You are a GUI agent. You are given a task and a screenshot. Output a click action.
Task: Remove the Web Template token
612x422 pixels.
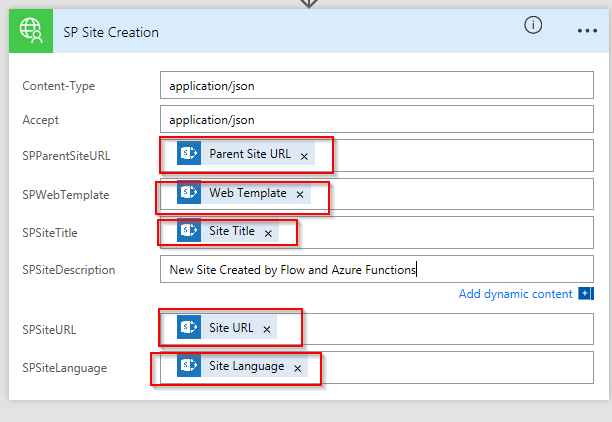(300, 194)
